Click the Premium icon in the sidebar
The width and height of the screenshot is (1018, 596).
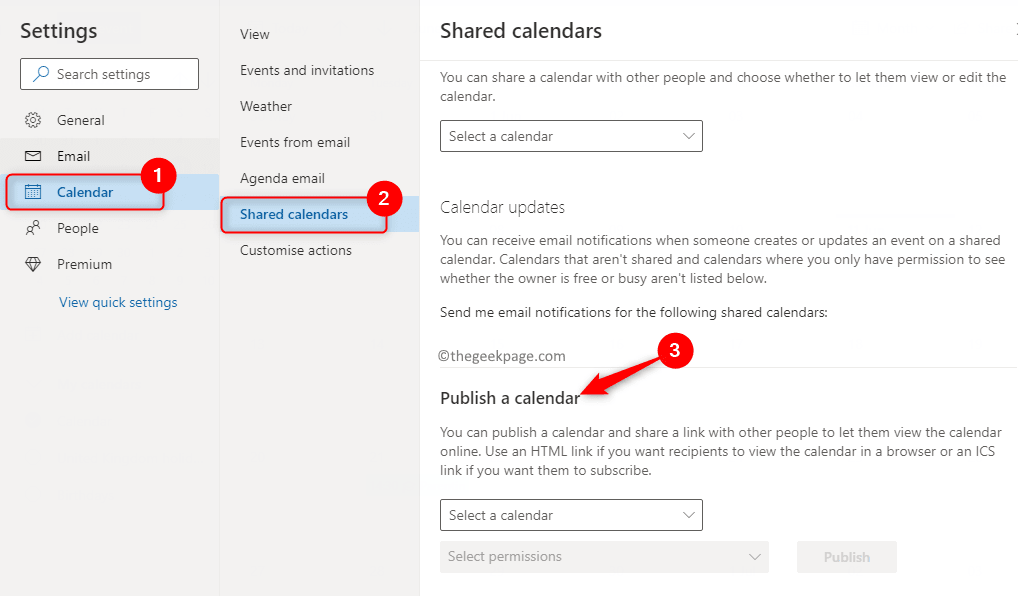[x=31, y=264]
